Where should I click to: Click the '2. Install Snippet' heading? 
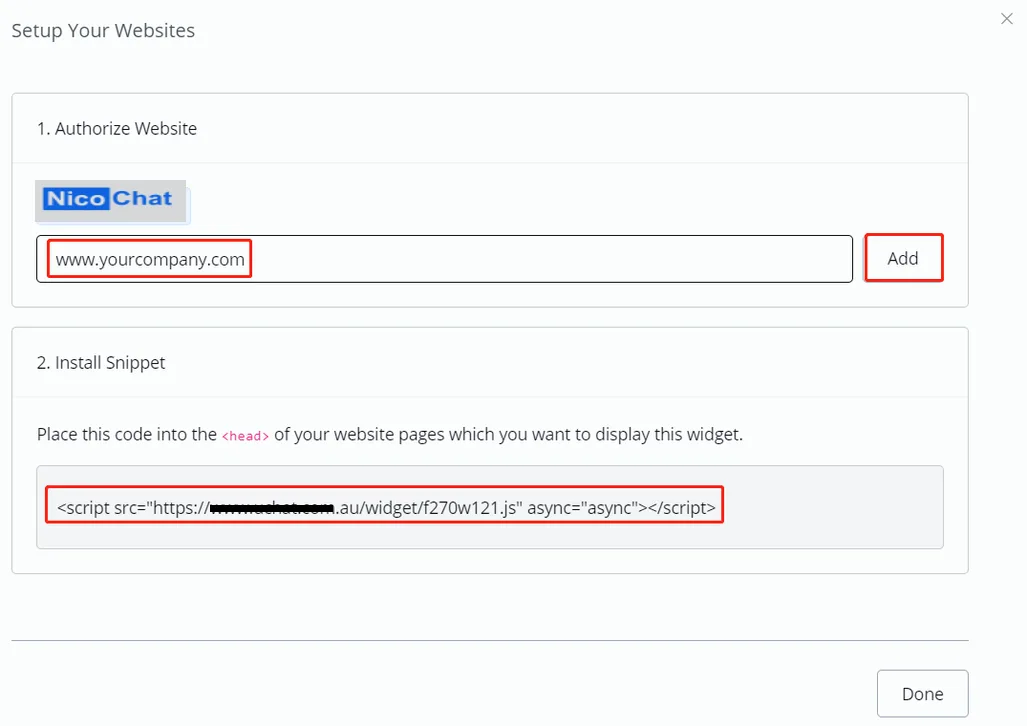[x=101, y=362]
